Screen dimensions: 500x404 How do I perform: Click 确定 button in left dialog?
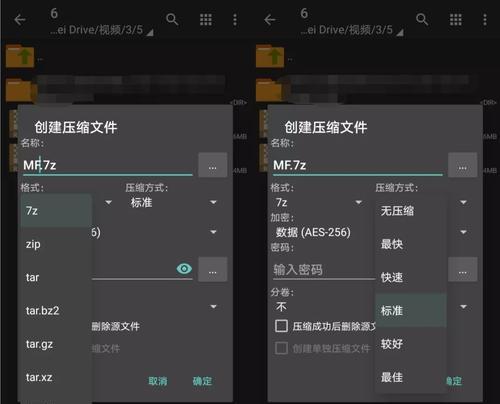click(202, 381)
